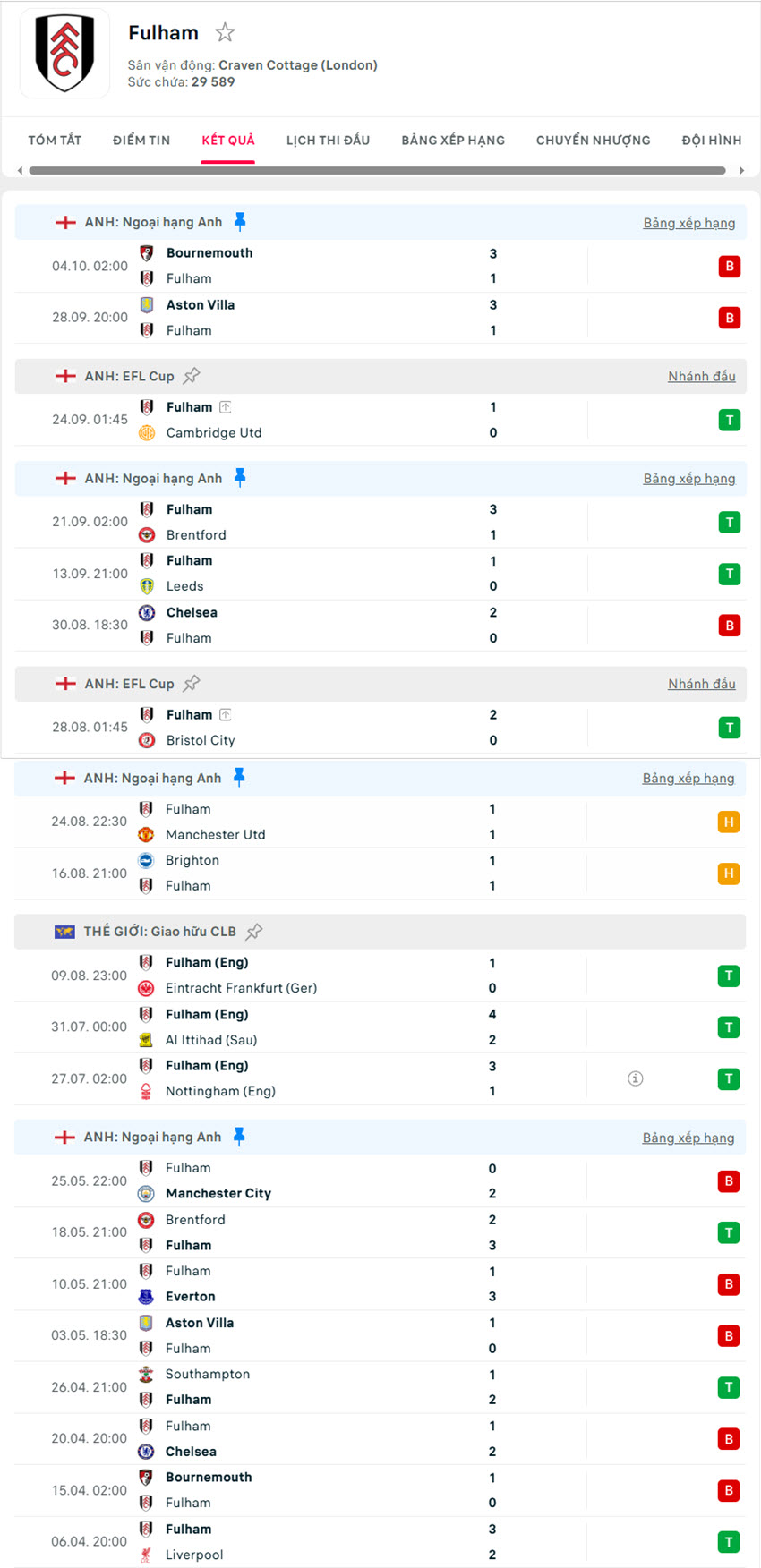Click the info icon on Fulham vs Nottingham match
This screenshot has height=1568, width=761.
[x=635, y=1078]
